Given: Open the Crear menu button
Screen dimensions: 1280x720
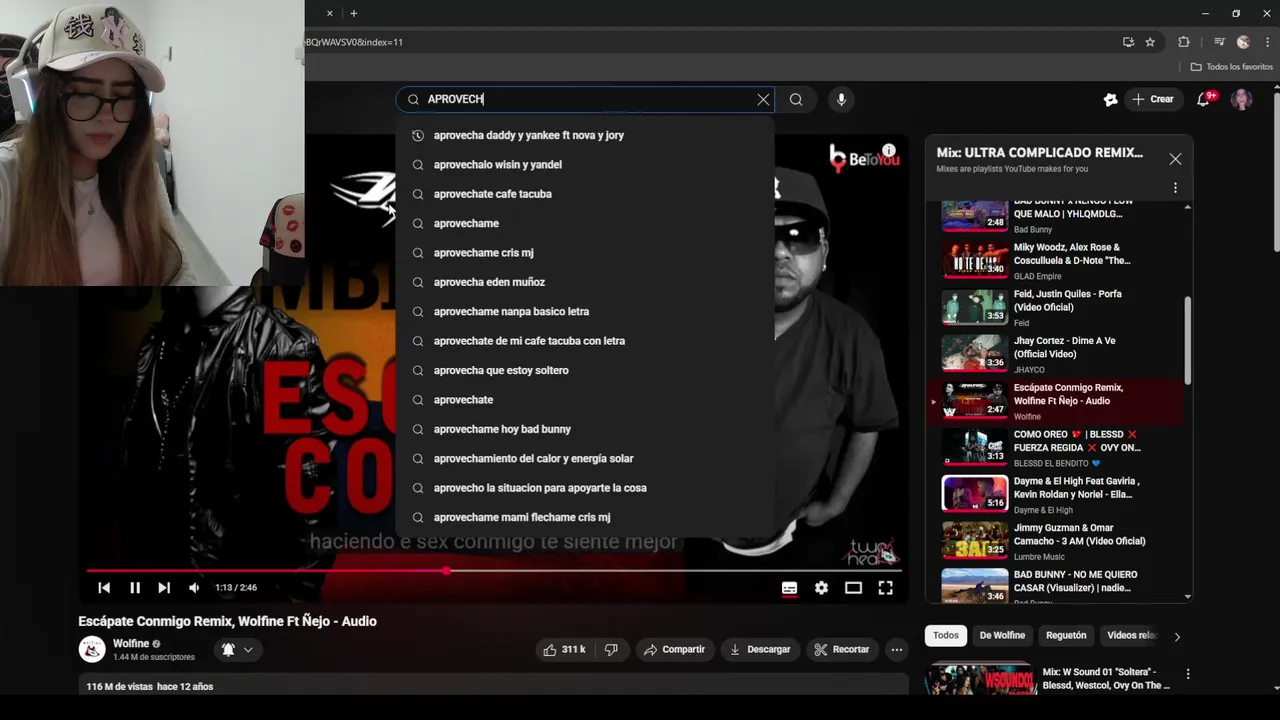Looking at the screenshot, I should pos(1153,99).
